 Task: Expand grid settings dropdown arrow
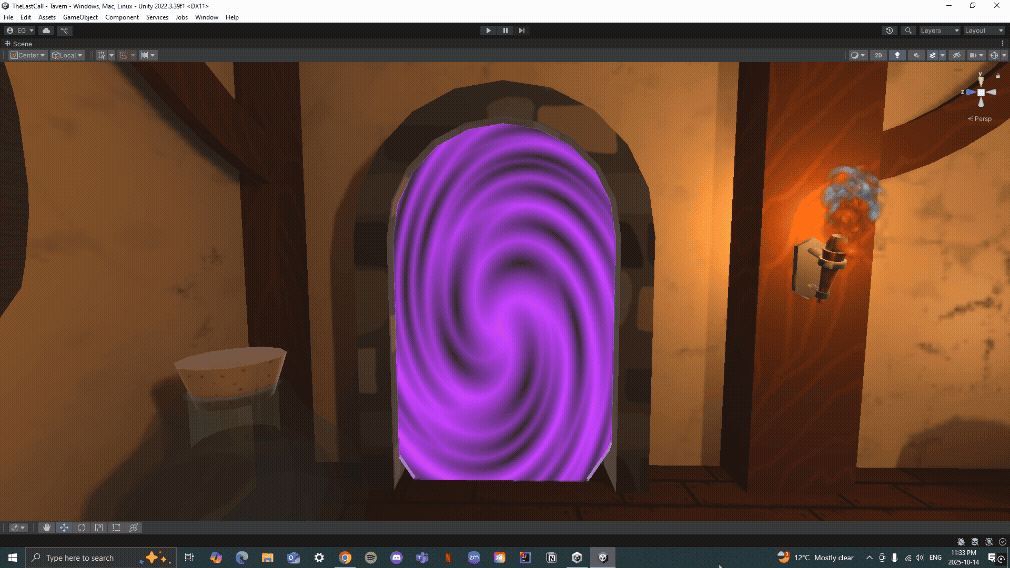point(111,55)
